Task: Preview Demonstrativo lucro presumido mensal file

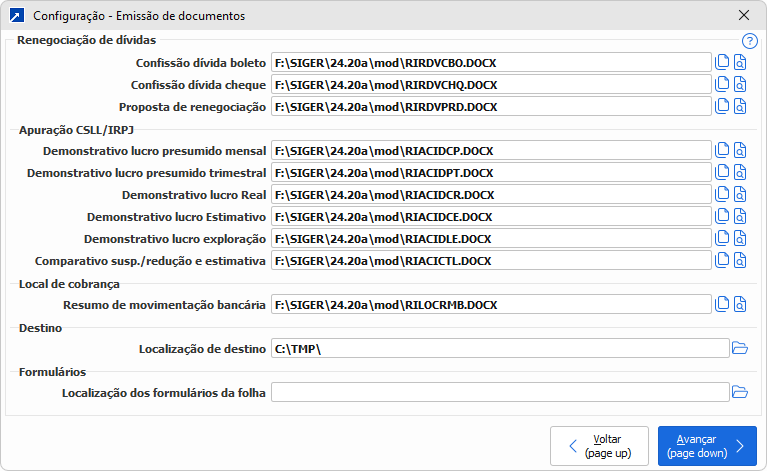Action: [740, 151]
